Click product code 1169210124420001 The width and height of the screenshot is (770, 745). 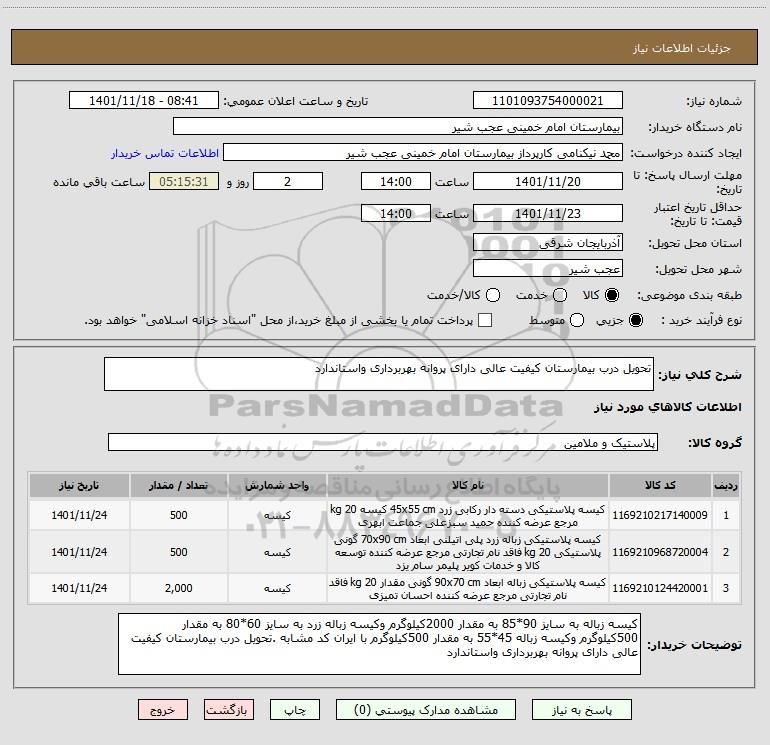point(660,588)
